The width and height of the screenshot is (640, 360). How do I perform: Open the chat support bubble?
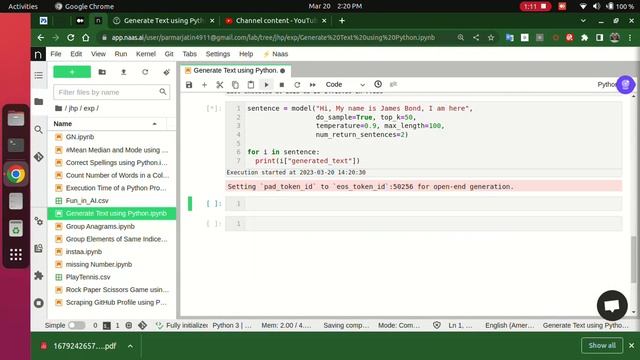[x=612, y=305]
